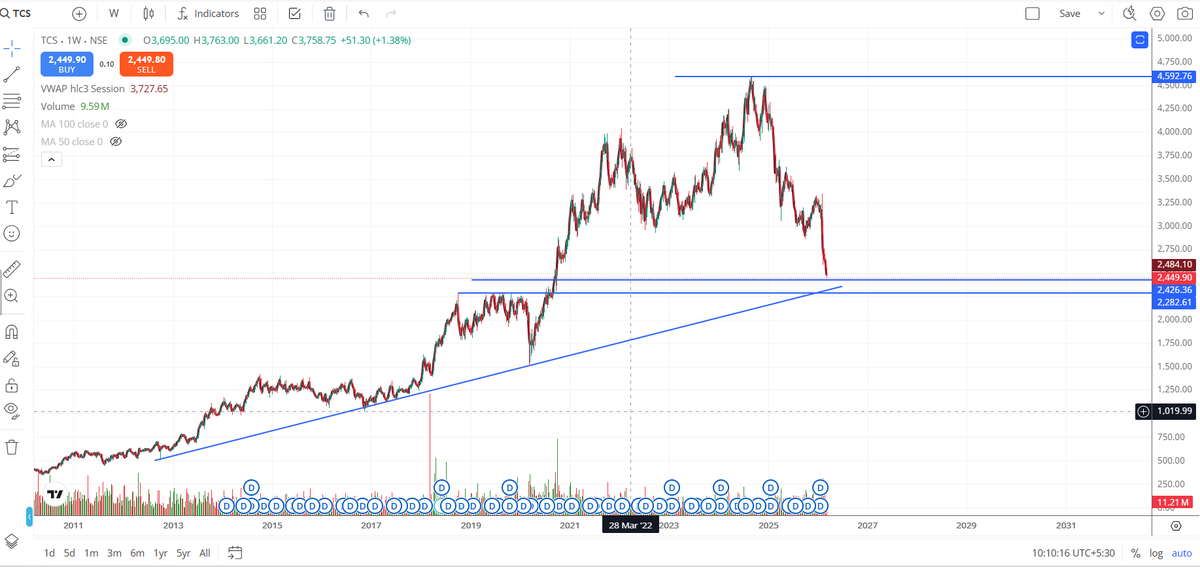Open the object tree layers icon
The image size is (1200, 567).
coord(12,541)
